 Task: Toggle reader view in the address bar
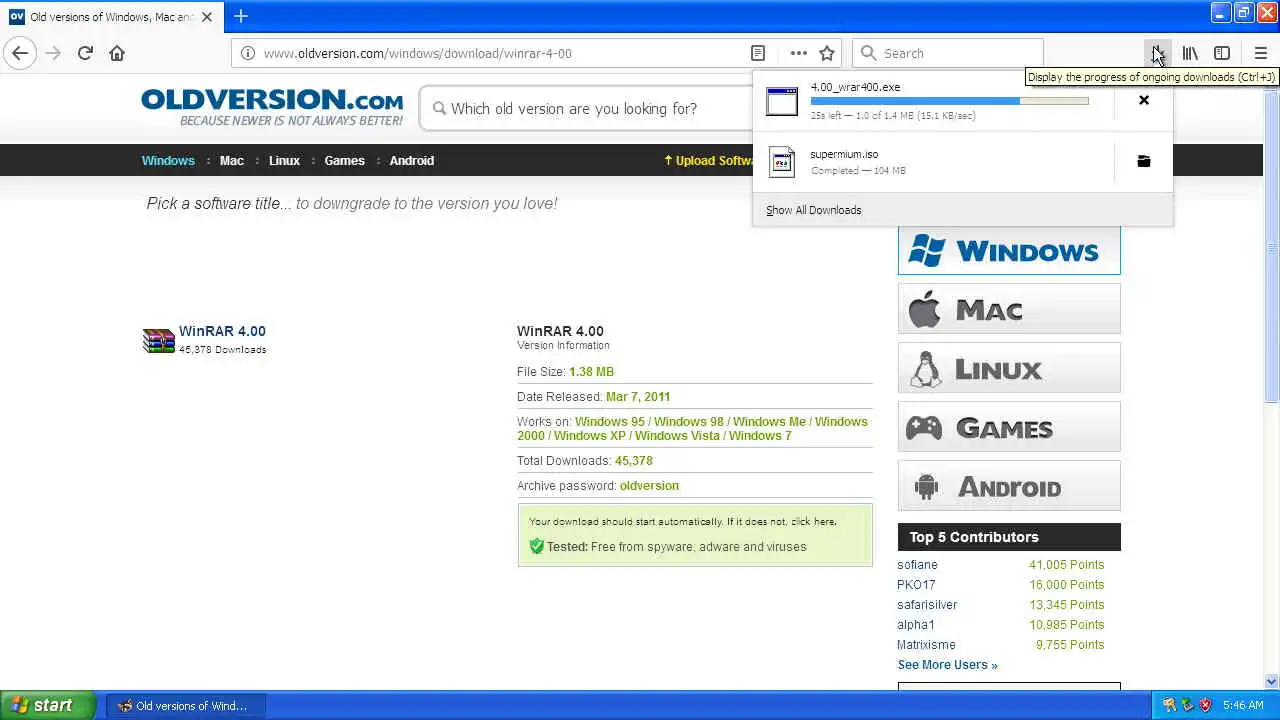coord(758,53)
